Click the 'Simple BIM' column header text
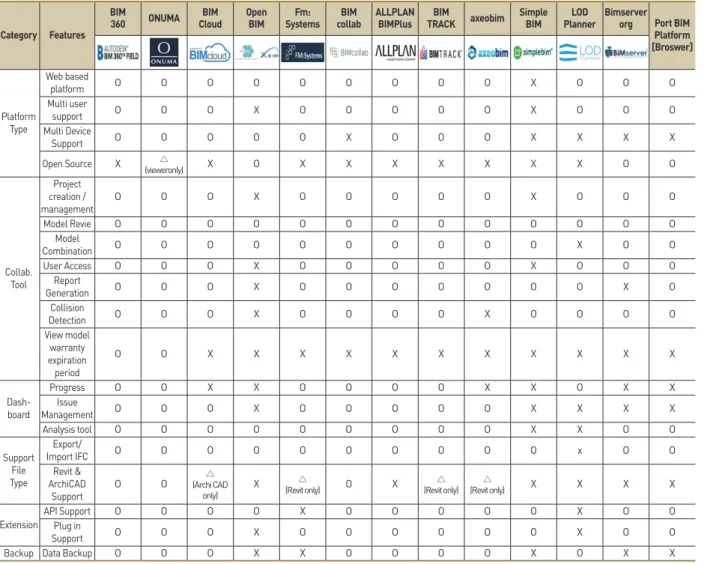The width and height of the screenshot is (704, 564). coord(533,18)
